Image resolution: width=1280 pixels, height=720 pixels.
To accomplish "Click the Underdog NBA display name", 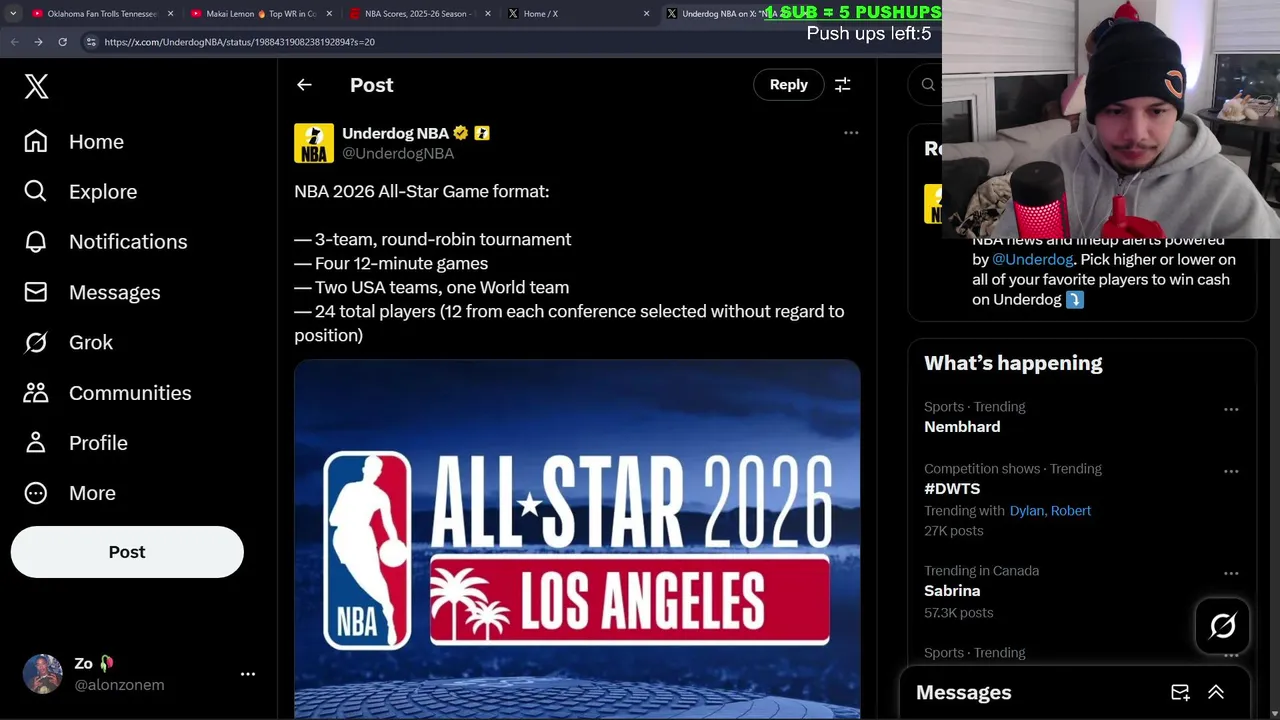I will tap(395, 133).
